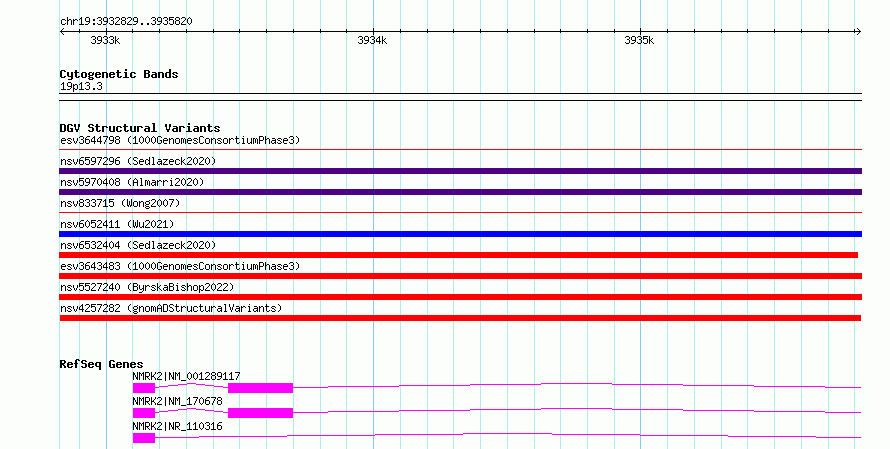The image size is (890, 449).
Task: Click the purple bar under nsv5970408
Action: click(x=460, y=192)
